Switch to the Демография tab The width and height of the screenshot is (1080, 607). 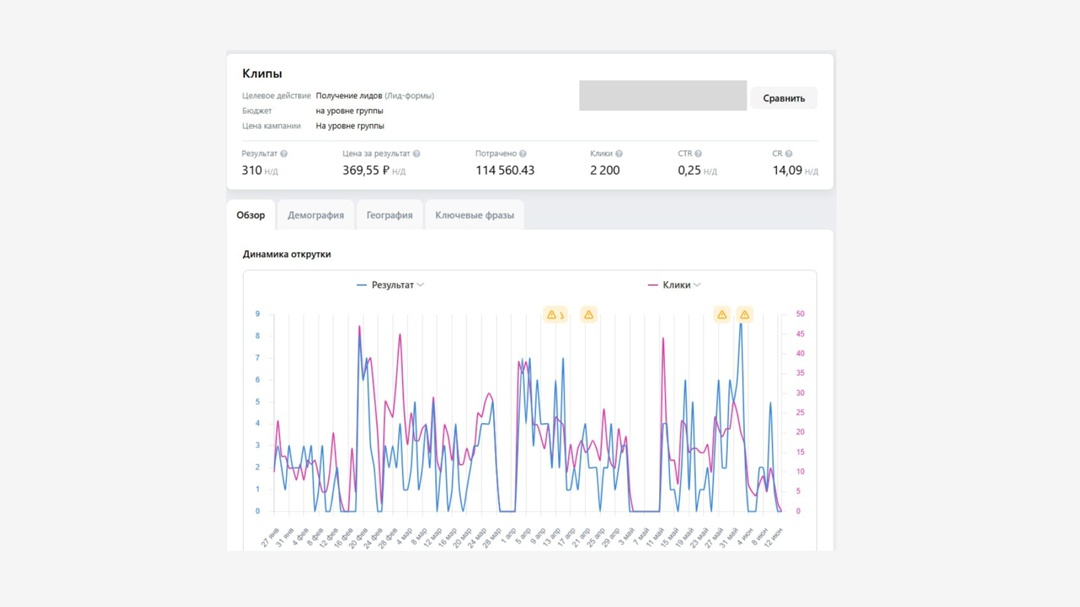click(315, 215)
